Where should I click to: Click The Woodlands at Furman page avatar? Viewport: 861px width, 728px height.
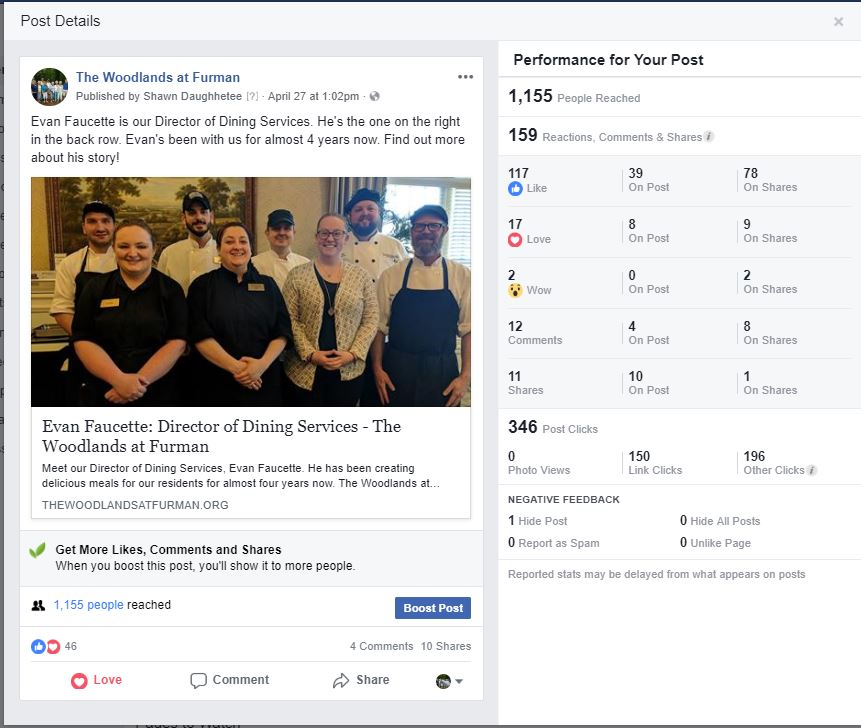[49, 87]
